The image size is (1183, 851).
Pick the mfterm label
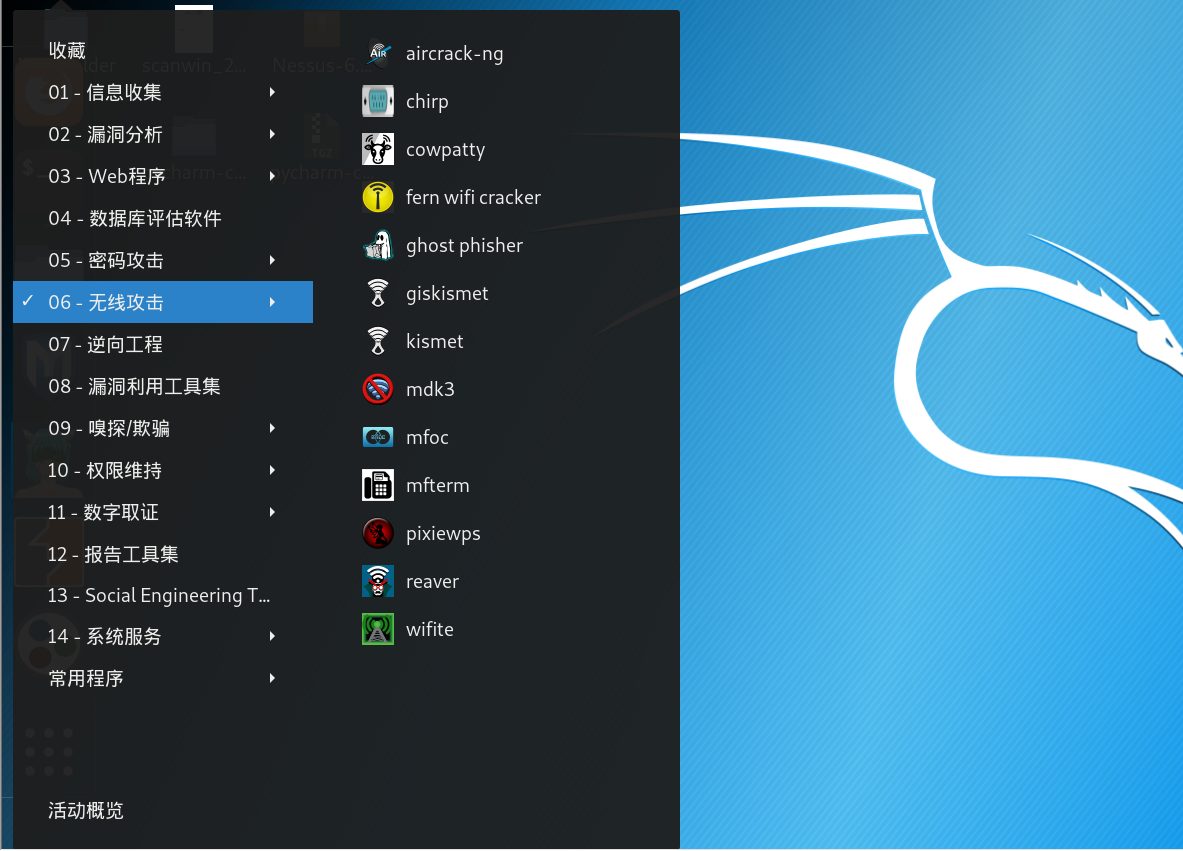point(438,485)
